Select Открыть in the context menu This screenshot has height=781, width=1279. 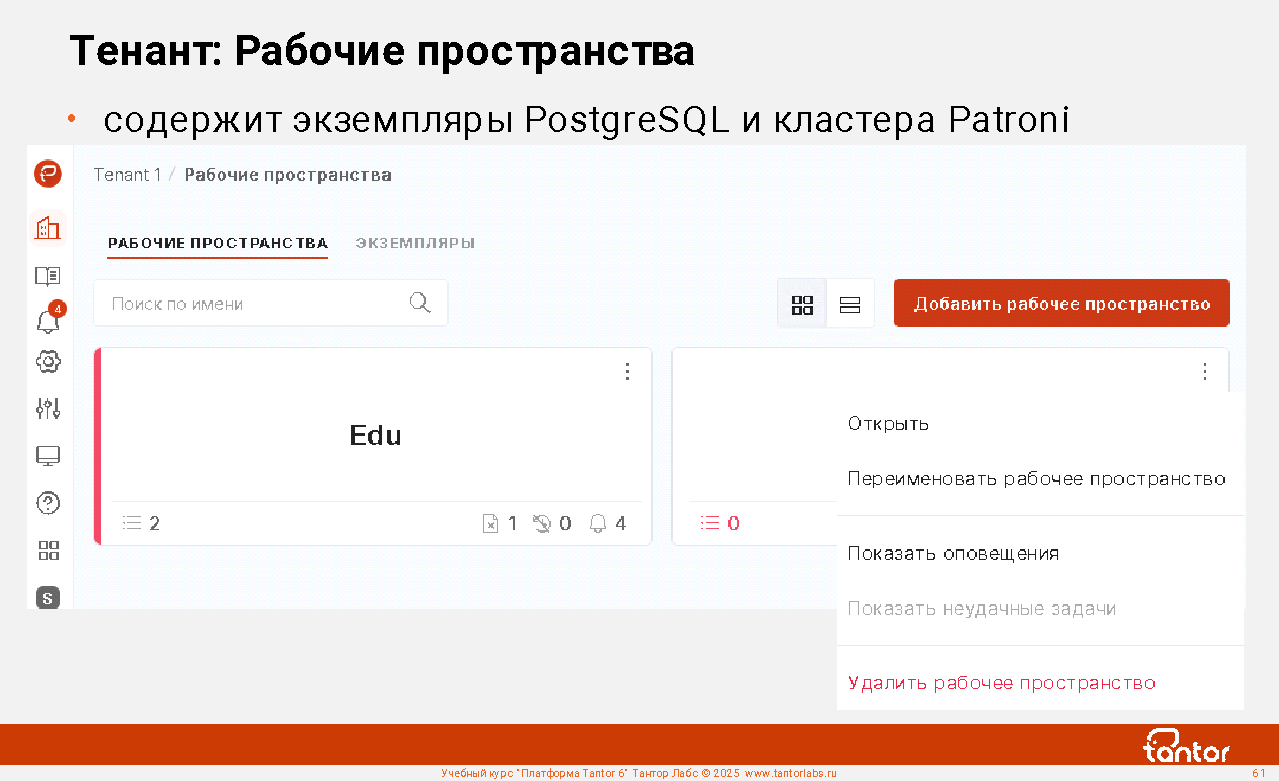click(888, 424)
